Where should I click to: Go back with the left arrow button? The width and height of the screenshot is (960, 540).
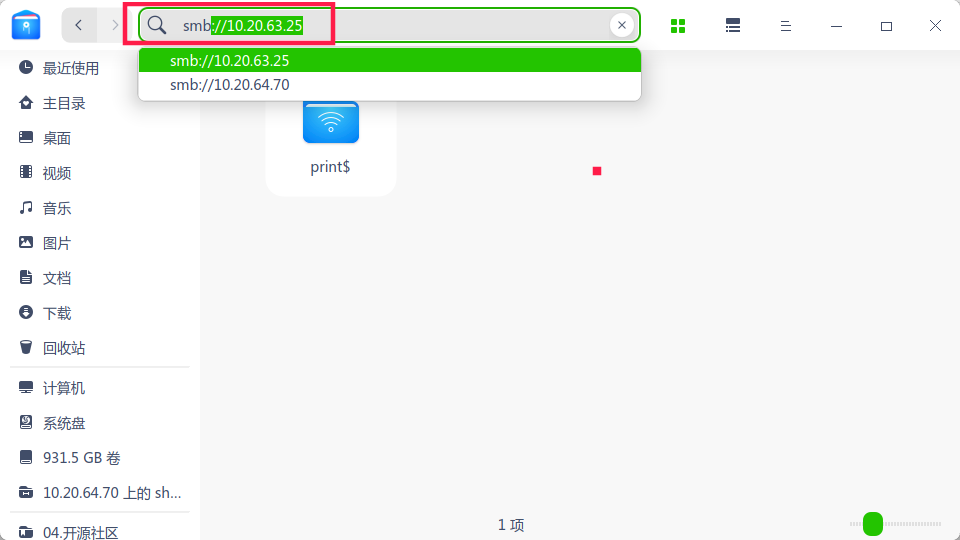click(79, 25)
